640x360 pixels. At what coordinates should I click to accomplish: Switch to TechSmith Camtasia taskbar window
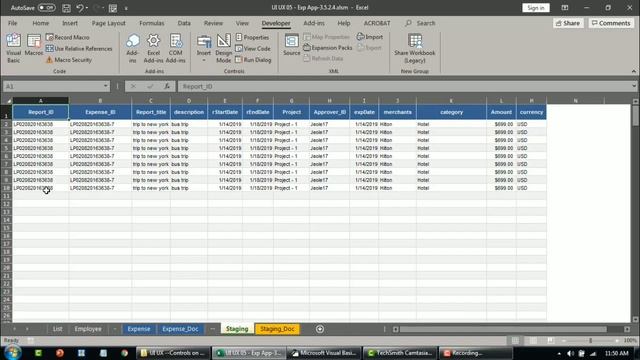tap(400, 353)
